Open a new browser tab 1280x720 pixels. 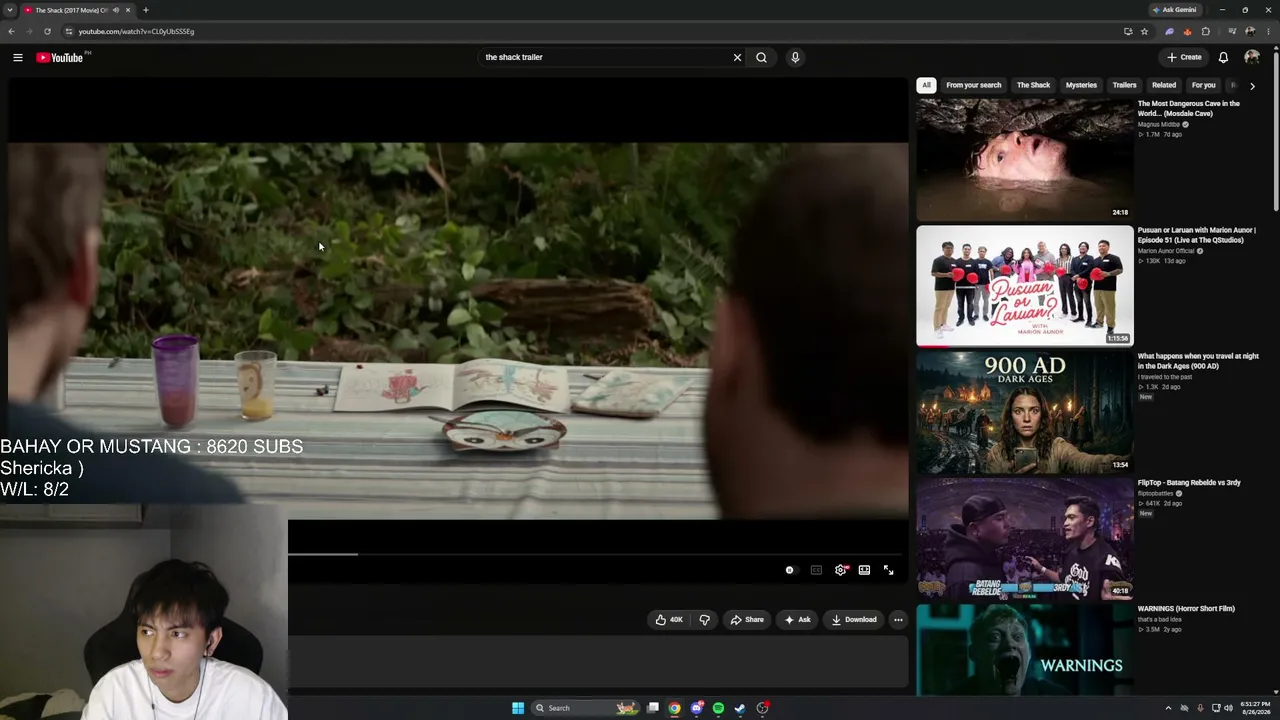(145, 10)
